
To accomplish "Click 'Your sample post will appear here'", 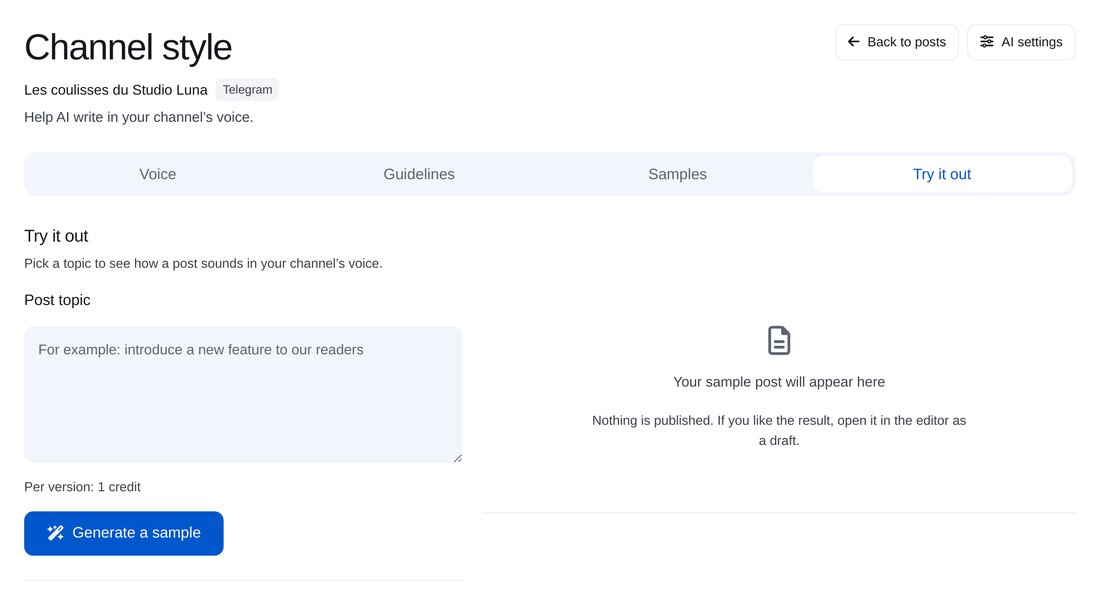I will pyautogui.click(x=779, y=382).
